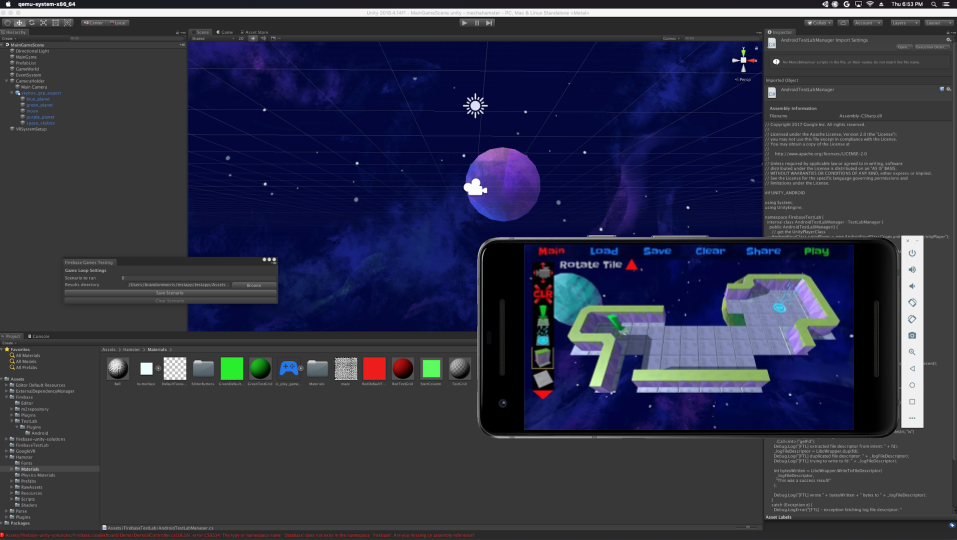Viewport: 957px width, 540px height.
Task: Click the emulator power button icon
Action: coord(912,253)
